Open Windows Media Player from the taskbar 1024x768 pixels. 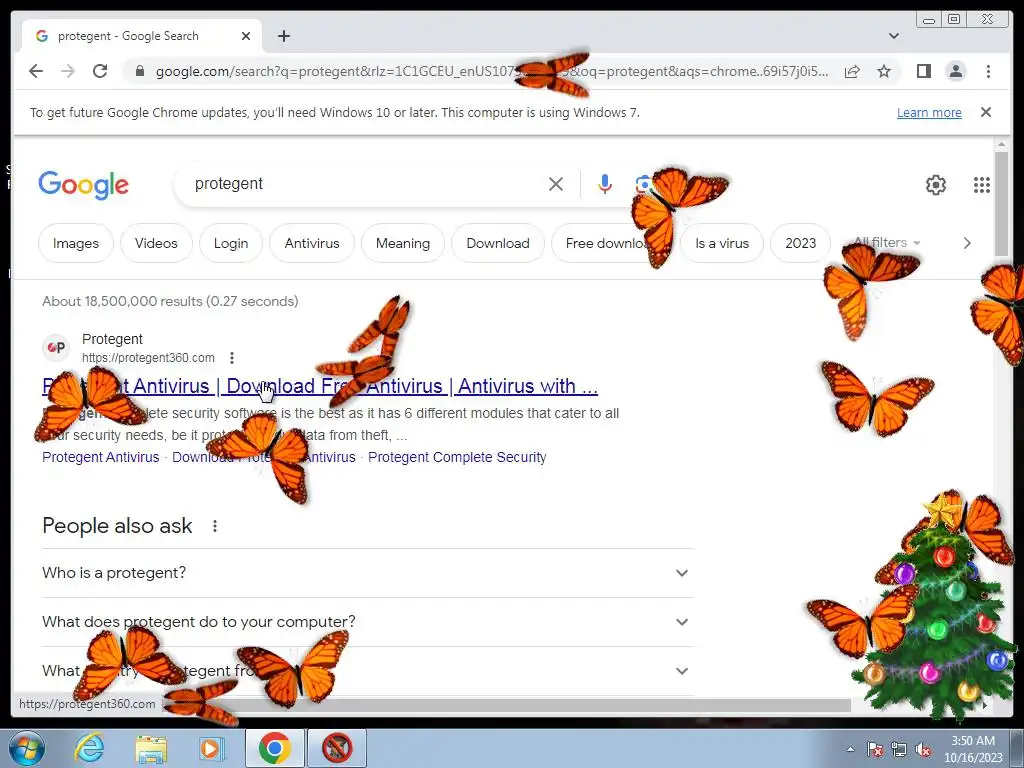tap(211, 748)
